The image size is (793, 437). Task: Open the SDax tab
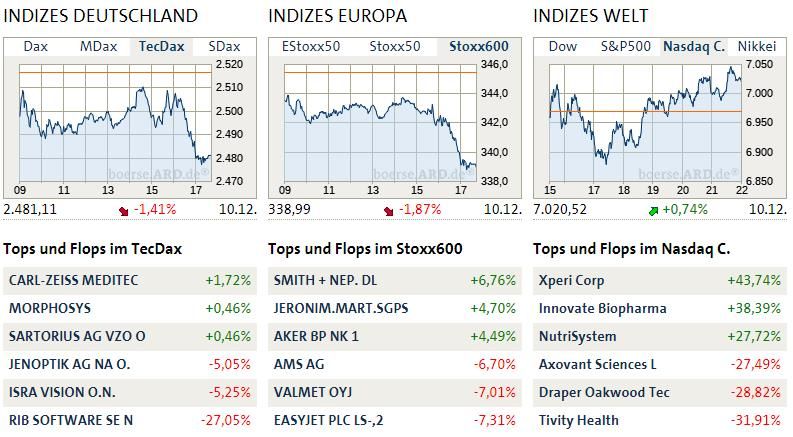click(224, 46)
